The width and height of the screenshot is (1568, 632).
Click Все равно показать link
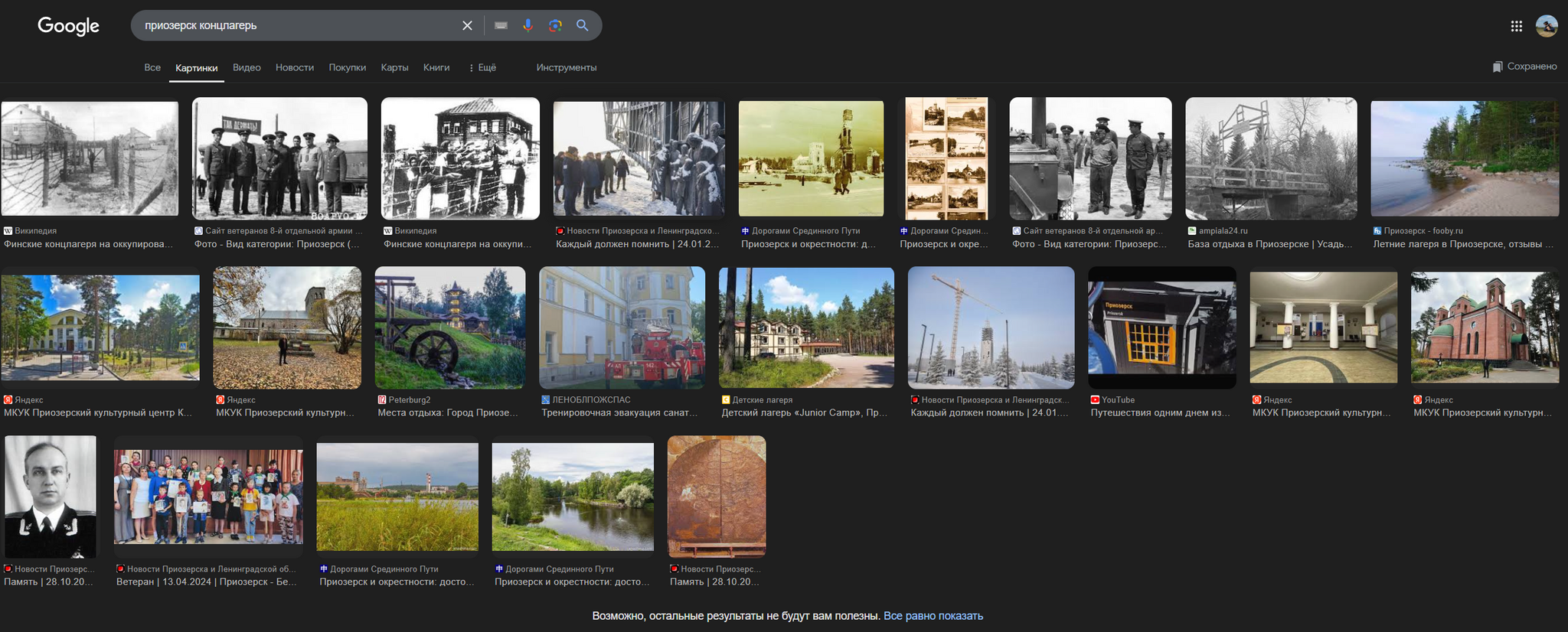[x=933, y=616]
